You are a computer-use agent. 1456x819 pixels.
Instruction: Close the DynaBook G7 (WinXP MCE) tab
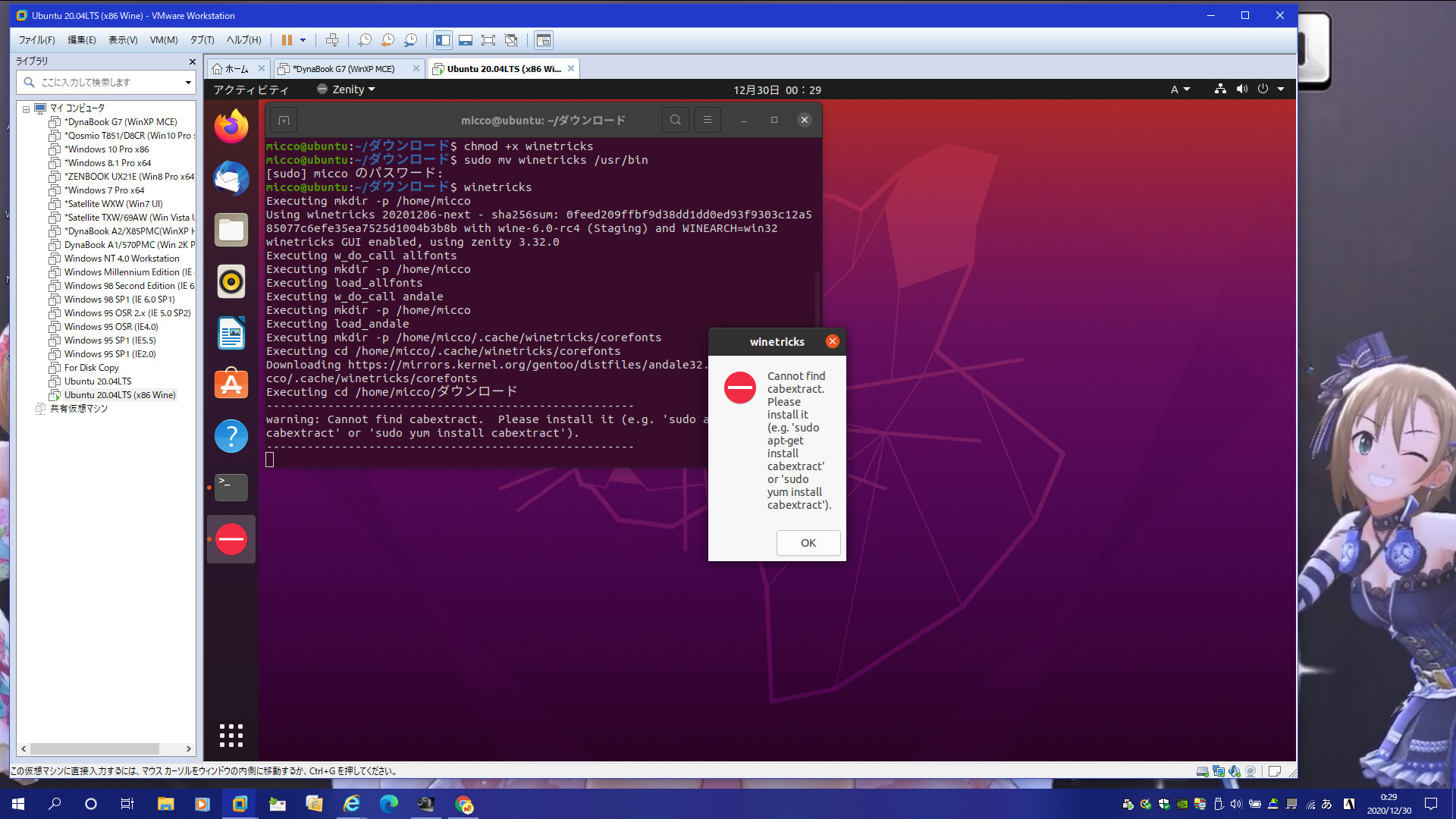pyautogui.click(x=416, y=68)
